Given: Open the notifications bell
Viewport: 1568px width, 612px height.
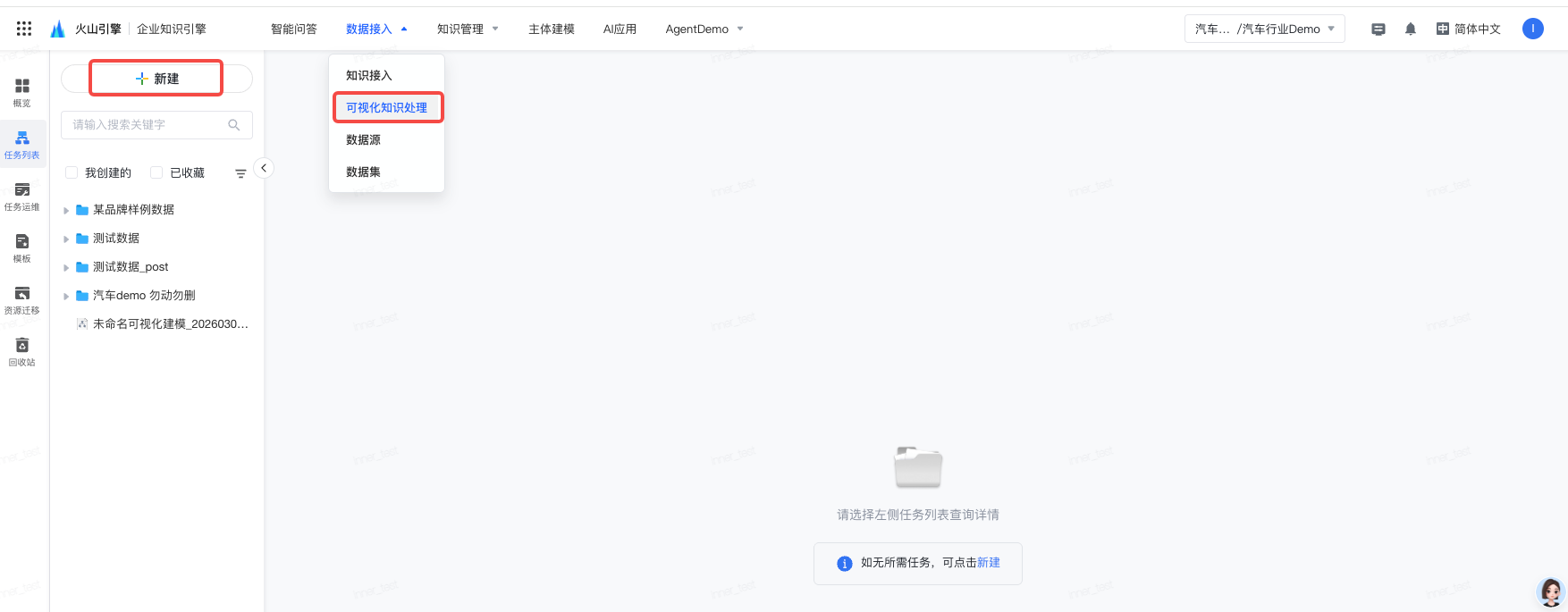Looking at the screenshot, I should [x=1411, y=29].
